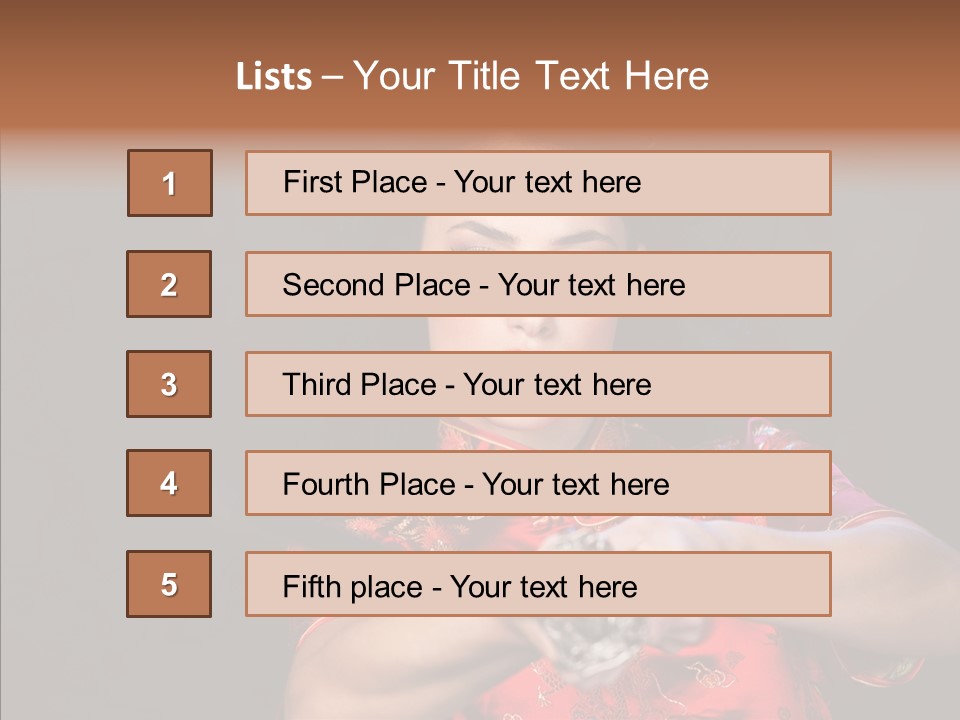Click the slide title text

[472, 76]
